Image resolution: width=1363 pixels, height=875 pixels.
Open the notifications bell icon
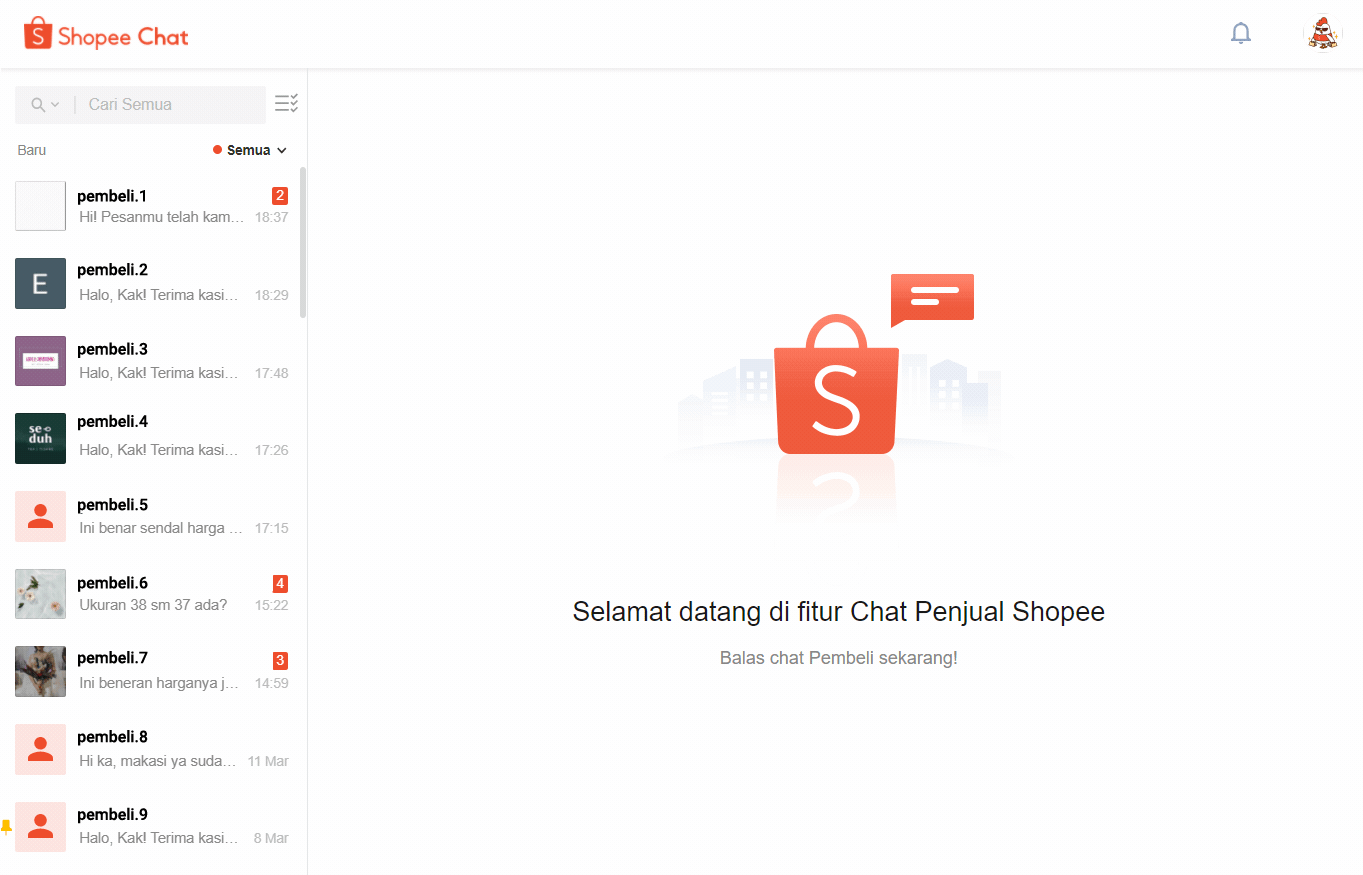tap(1241, 32)
